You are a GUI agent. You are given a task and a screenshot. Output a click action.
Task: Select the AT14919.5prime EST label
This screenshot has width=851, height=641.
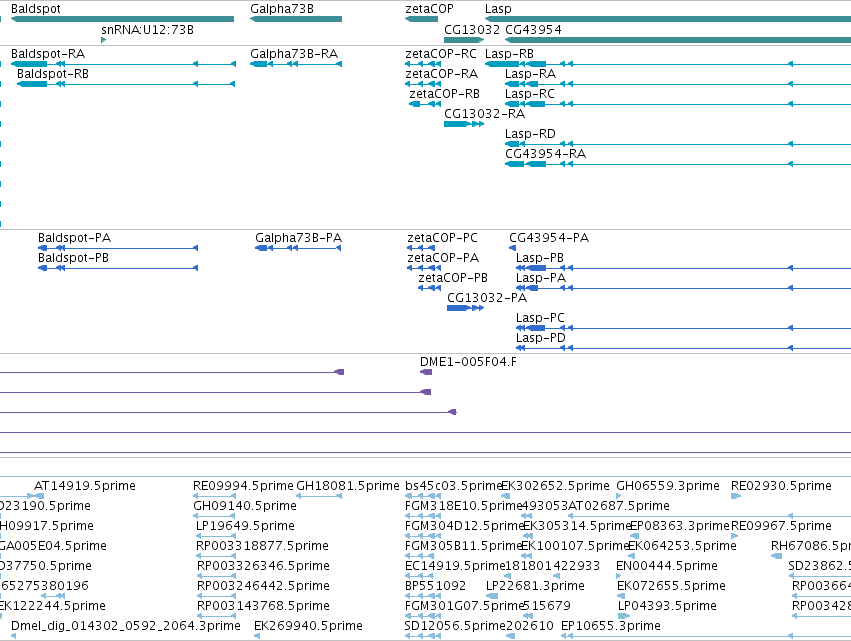click(x=85, y=486)
